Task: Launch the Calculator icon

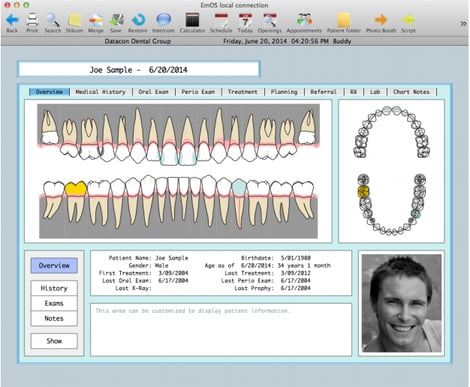Action: [x=192, y=20]
